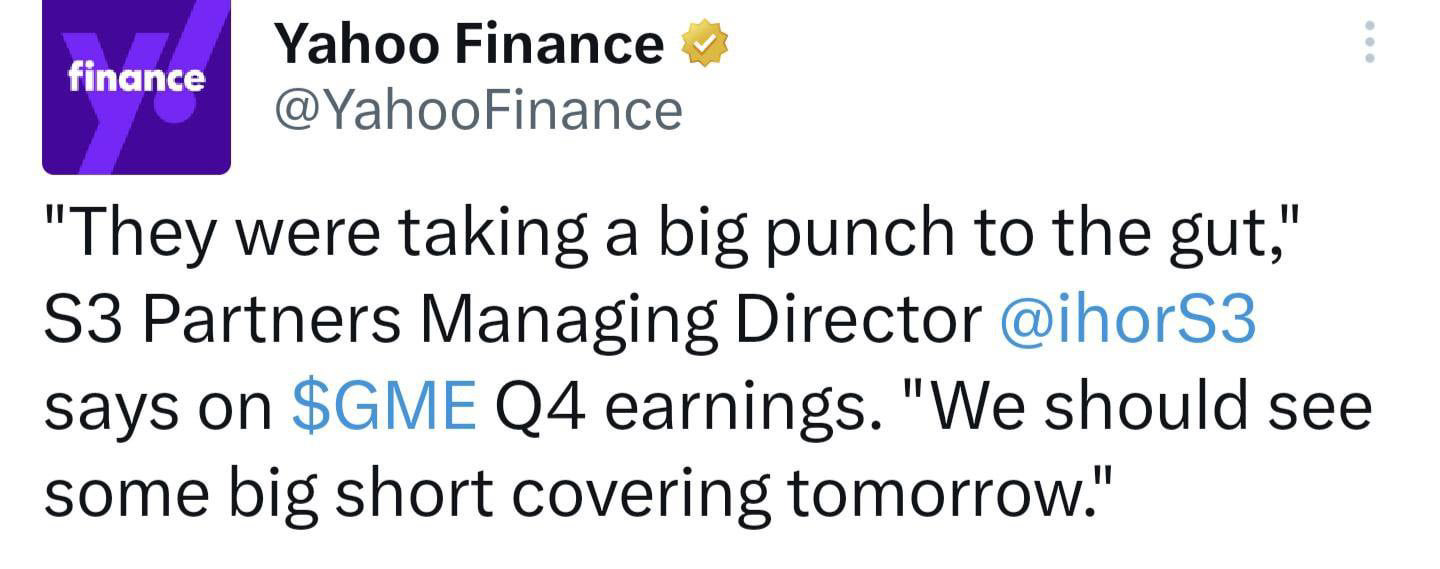
Task: Open the @ihorS3 mention link
Action: click(x=1126, y=322)
